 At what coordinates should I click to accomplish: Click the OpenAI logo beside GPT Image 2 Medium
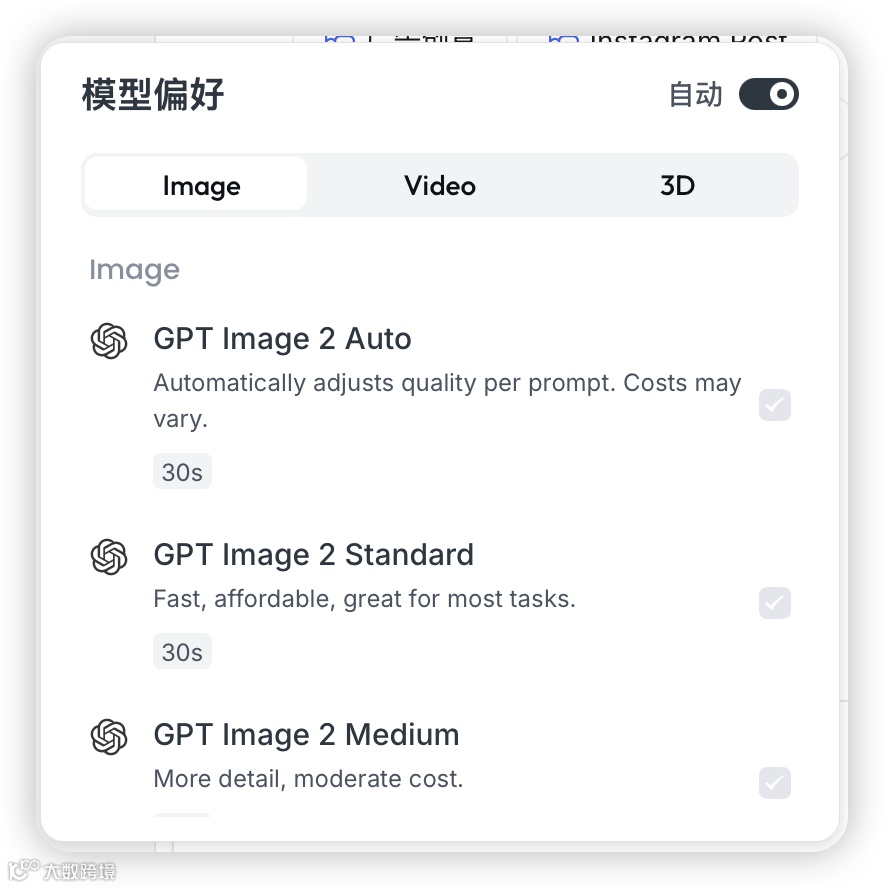(x=109, y=736)
